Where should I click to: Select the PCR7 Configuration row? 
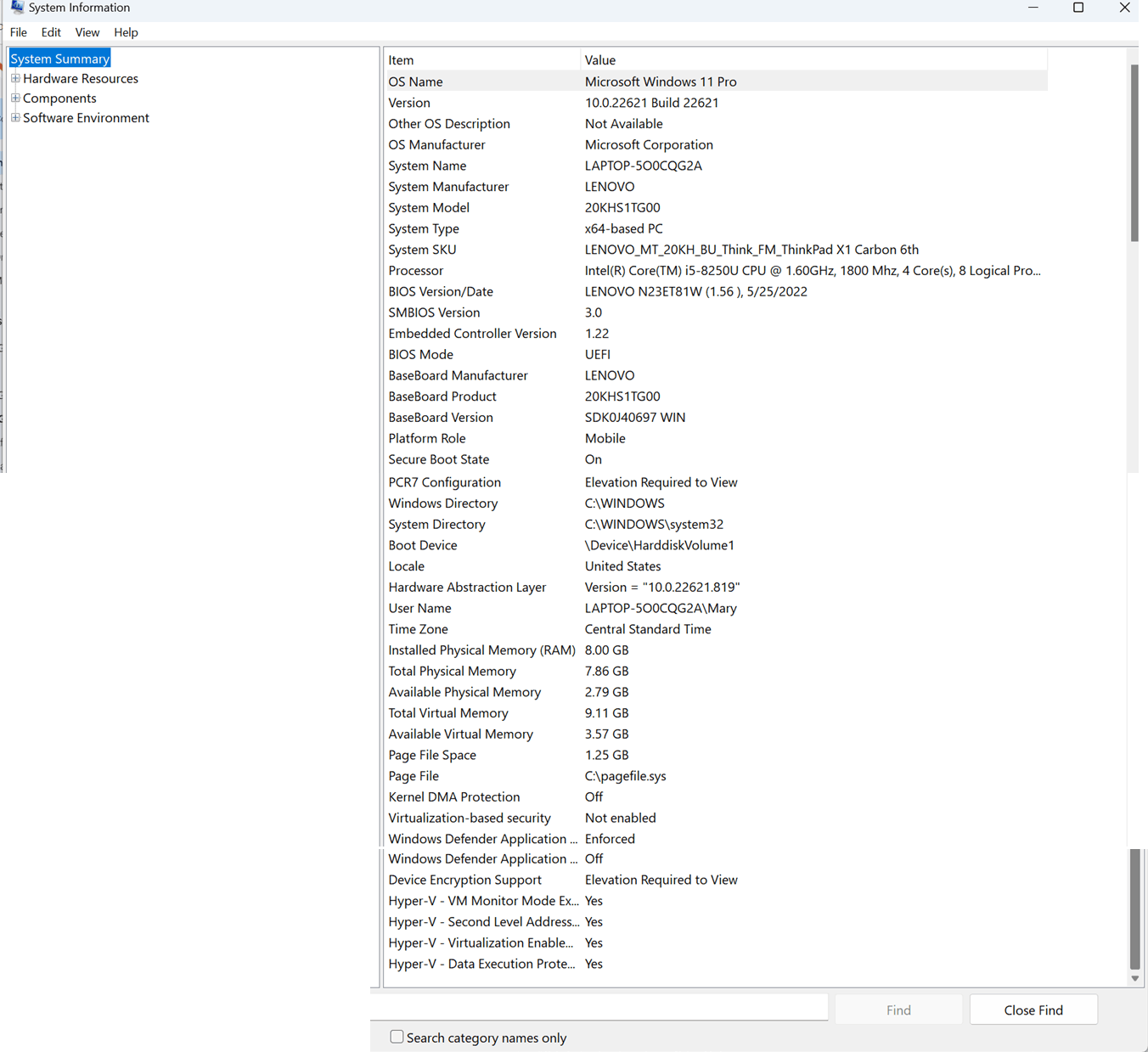(716, 482)
